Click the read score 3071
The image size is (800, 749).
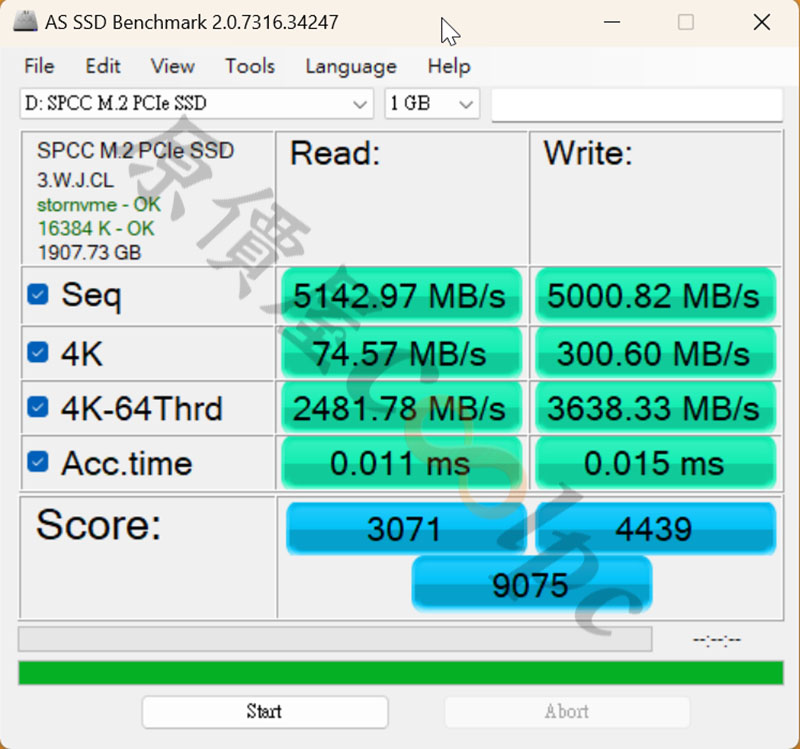tap(405, 529)
